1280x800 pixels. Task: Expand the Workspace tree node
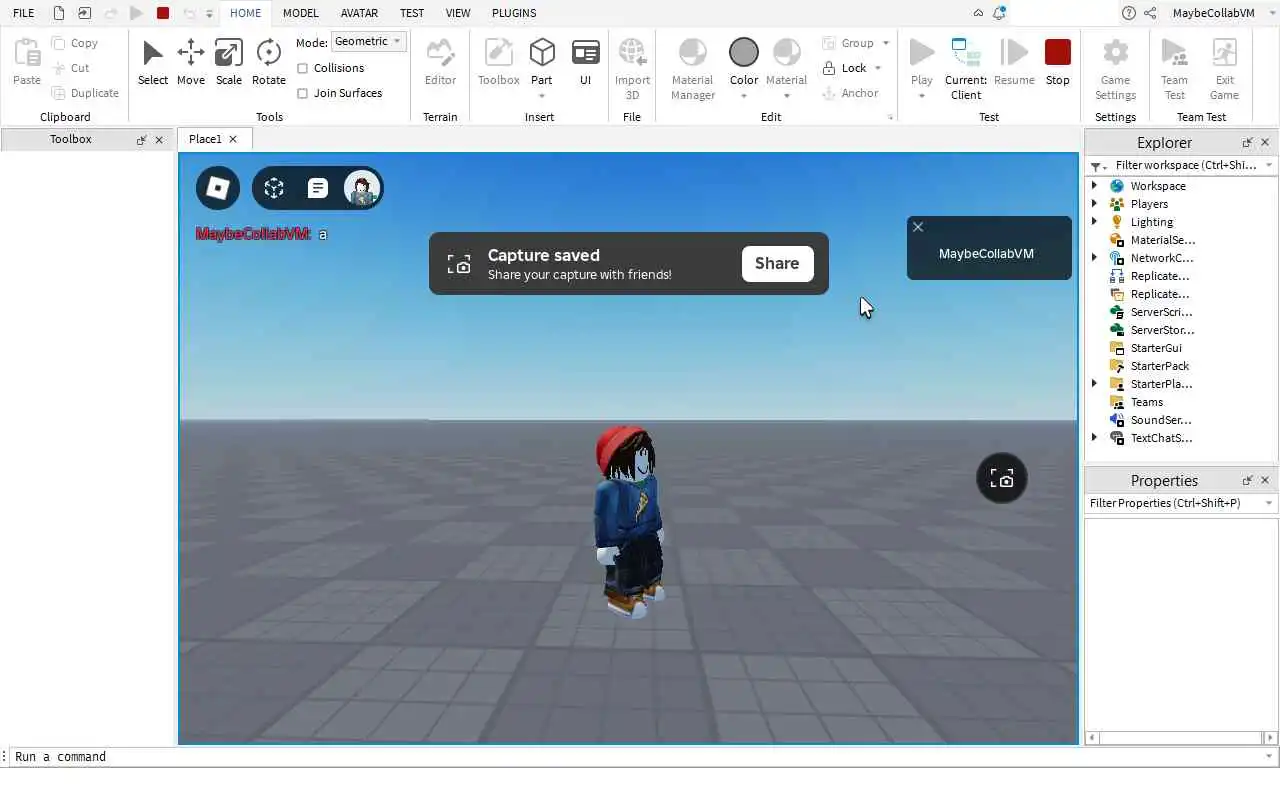pyautogui.click(x=1094, y=186)
